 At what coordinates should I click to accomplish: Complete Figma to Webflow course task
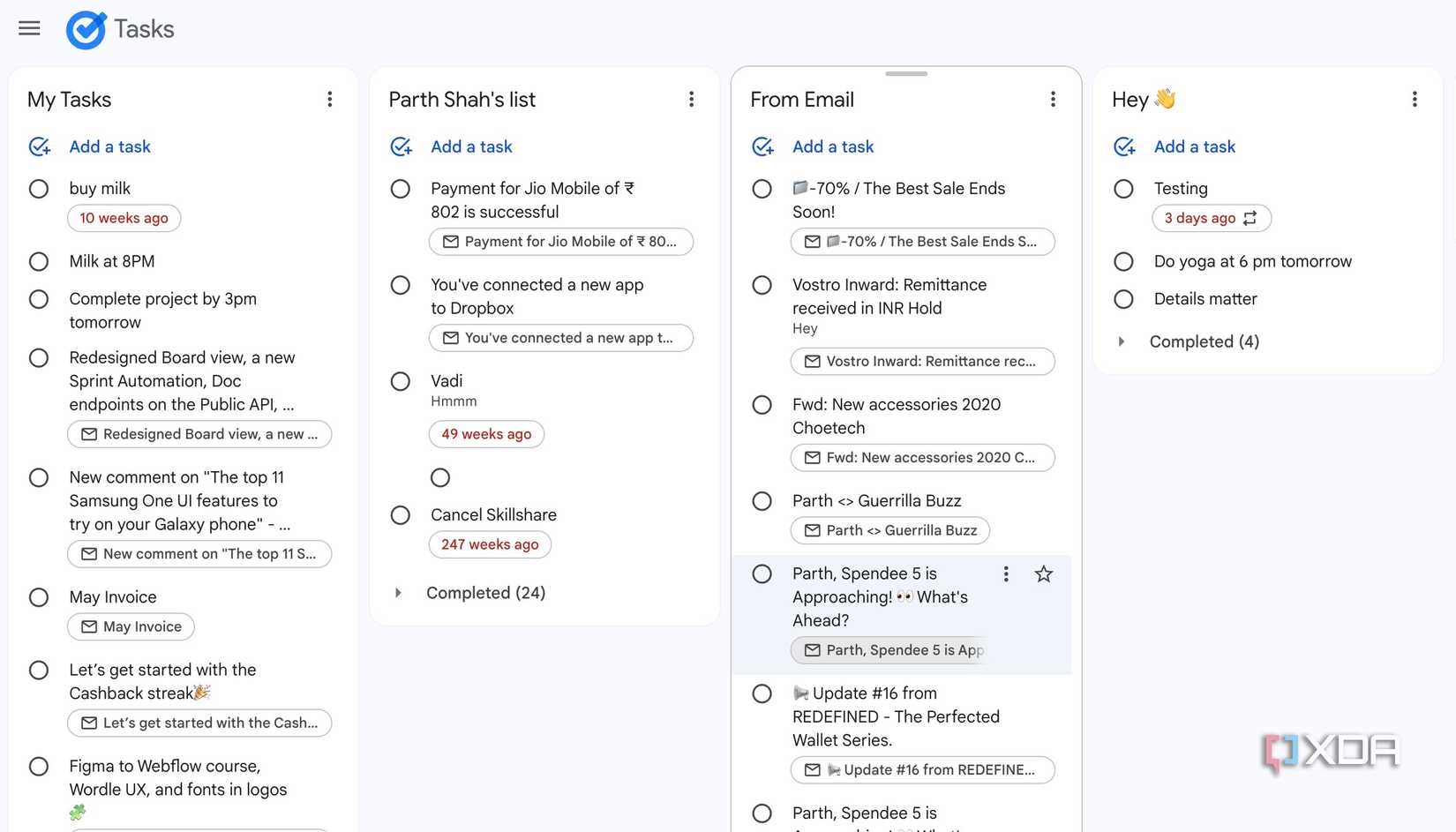tap(39, 767)
